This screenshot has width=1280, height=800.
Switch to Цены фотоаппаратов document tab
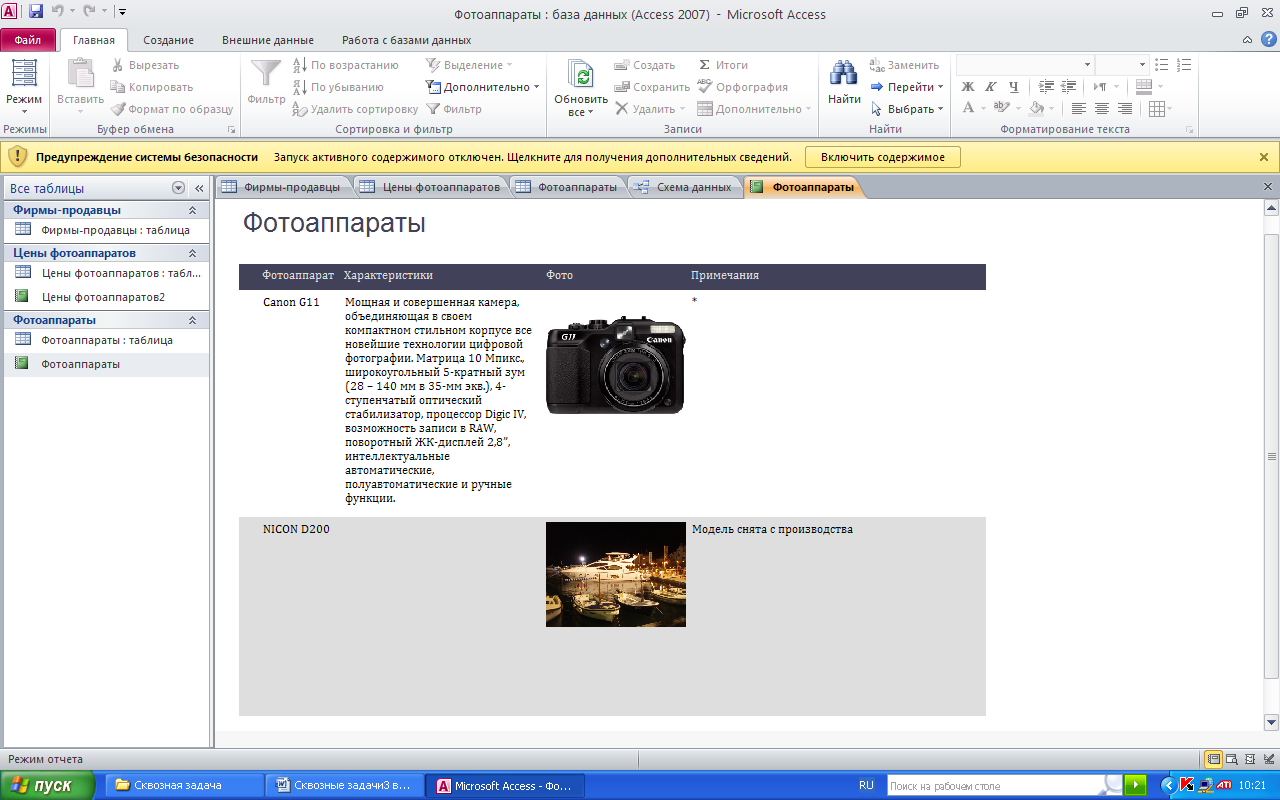(431, 187)
